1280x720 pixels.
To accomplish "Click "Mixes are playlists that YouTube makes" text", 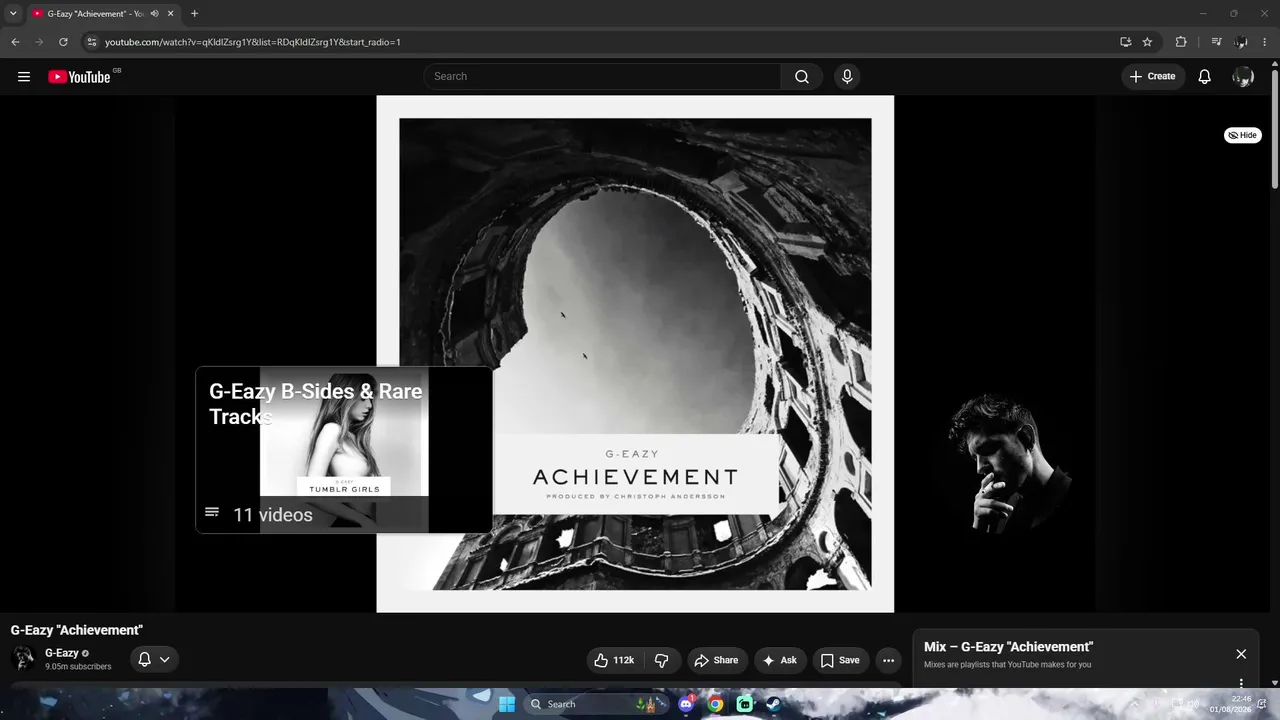I will click(1007, 665).
